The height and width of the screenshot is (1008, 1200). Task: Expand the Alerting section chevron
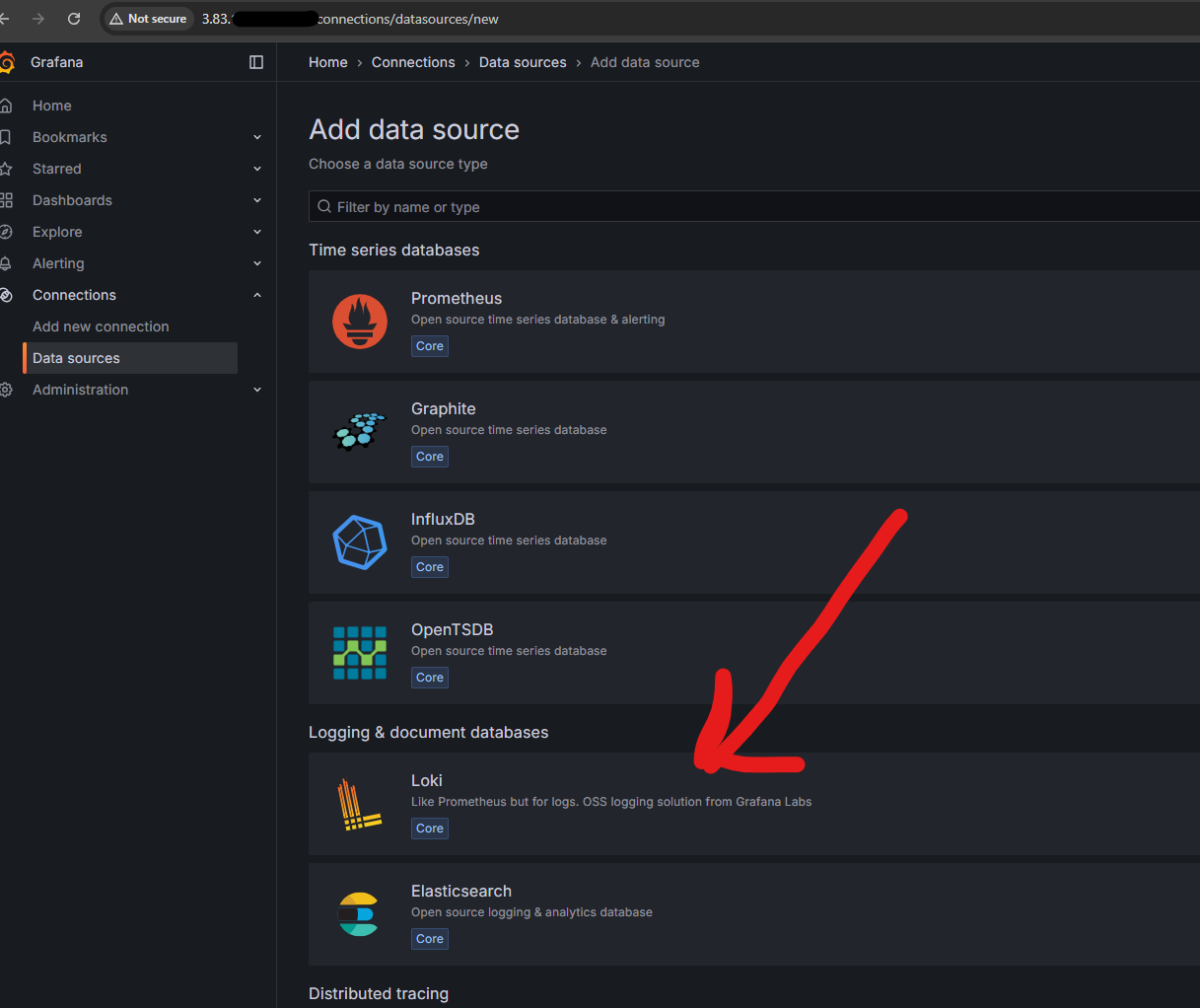257,263
